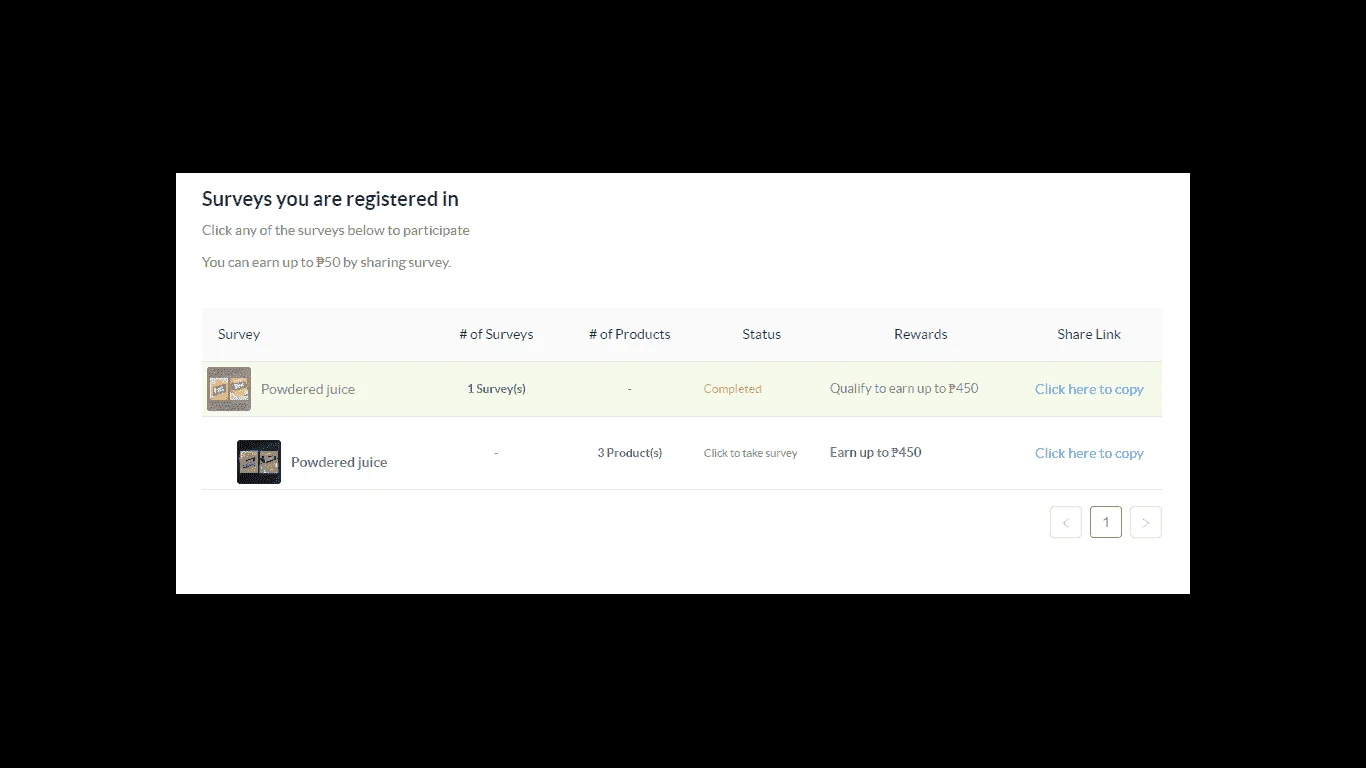Click the '# of Surveys' column header

pyautogui.click(x=496, y=334)
